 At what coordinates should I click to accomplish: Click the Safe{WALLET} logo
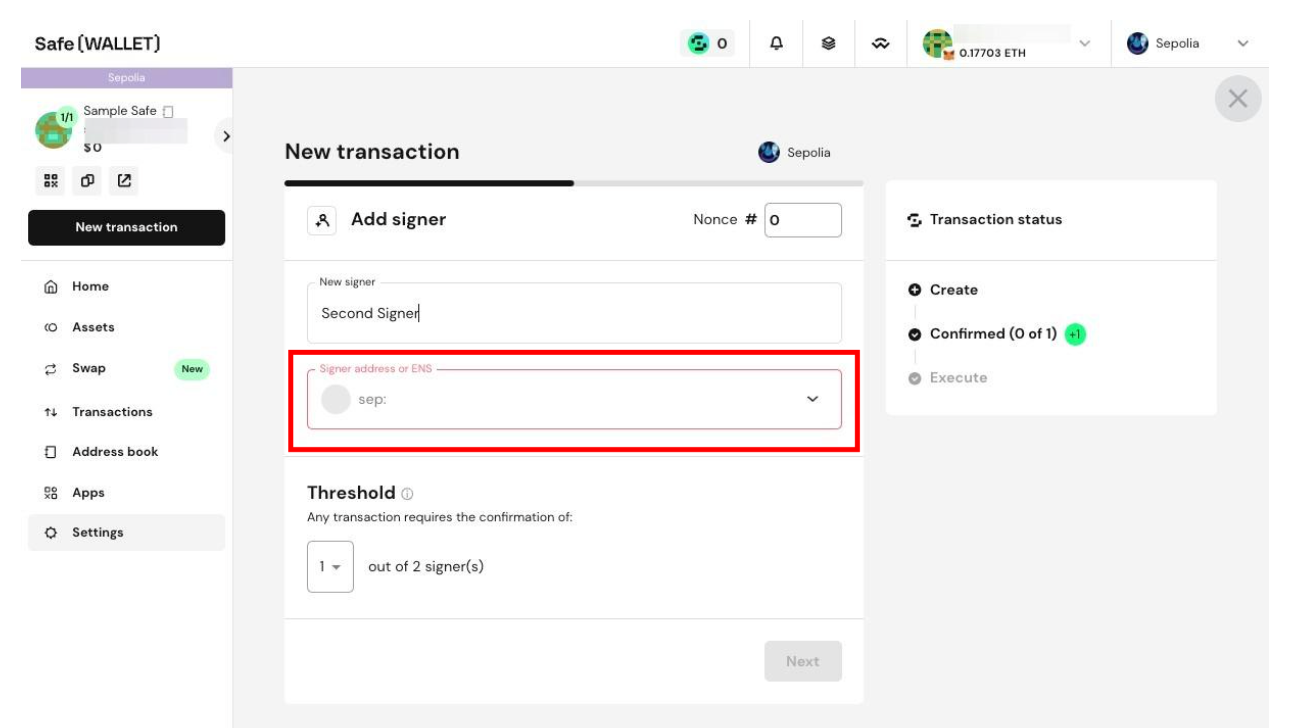(x=98, y=44)
